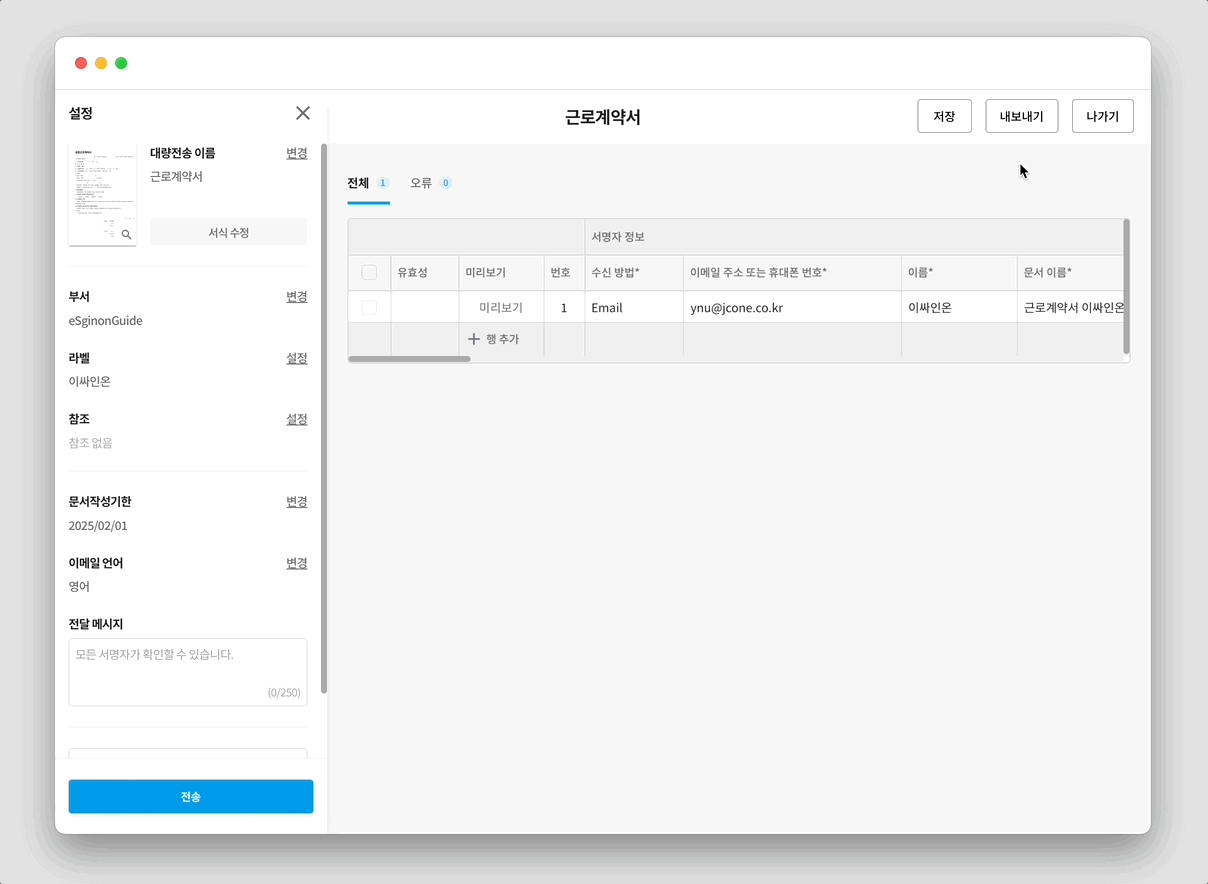
Task: Click the 번호 column header
Action: pyautogui.click(x=564, y=272)
